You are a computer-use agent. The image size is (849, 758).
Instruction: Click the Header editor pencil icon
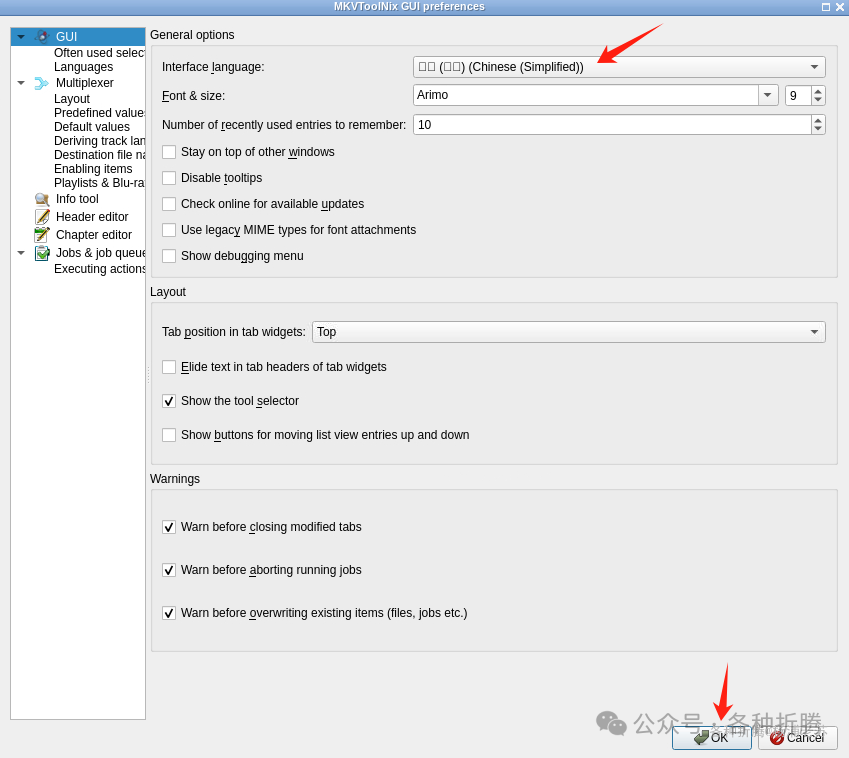(x=42, y=217)
